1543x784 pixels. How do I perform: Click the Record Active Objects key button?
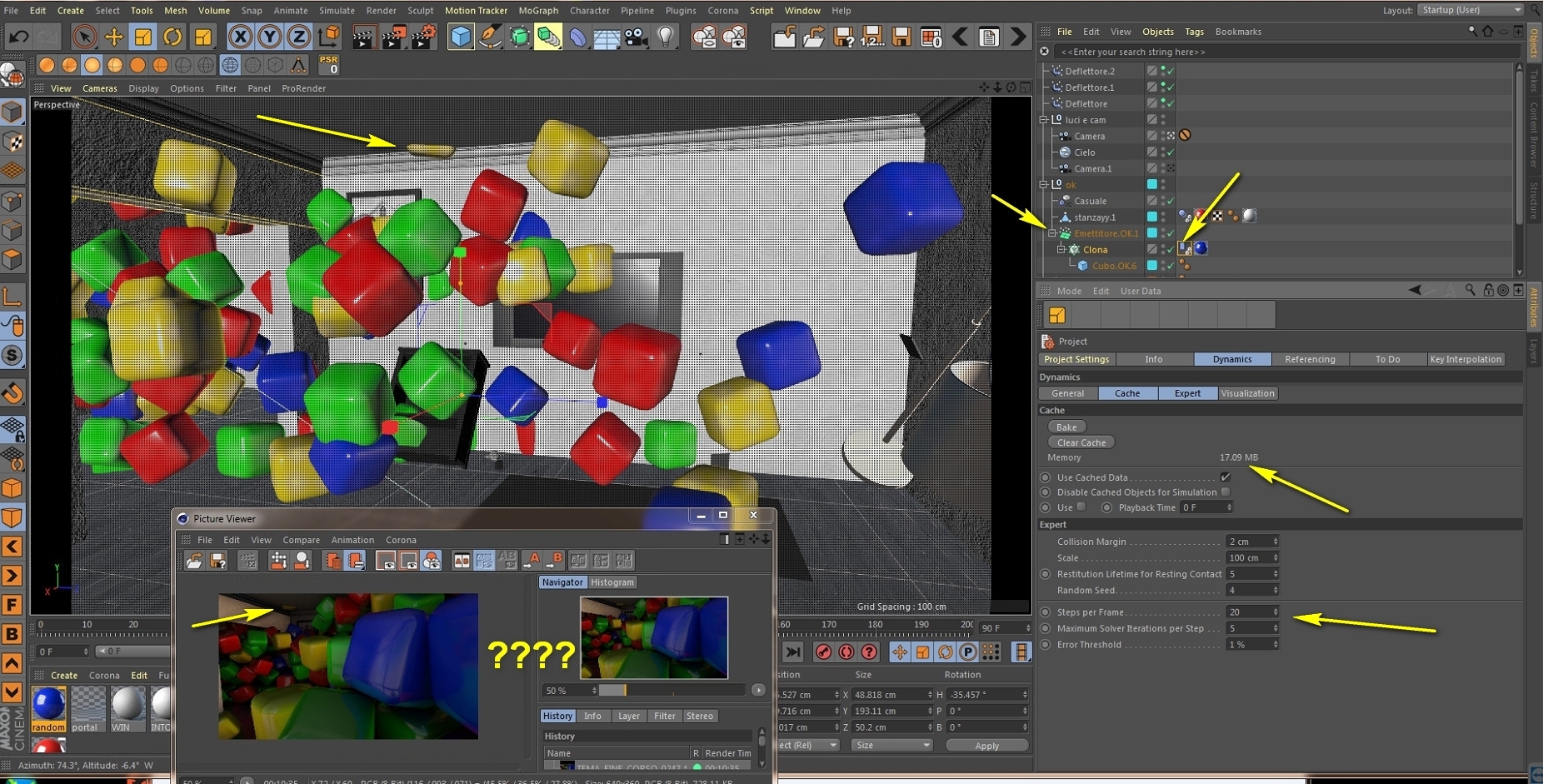pyautogui.click(x=823, y=652)
